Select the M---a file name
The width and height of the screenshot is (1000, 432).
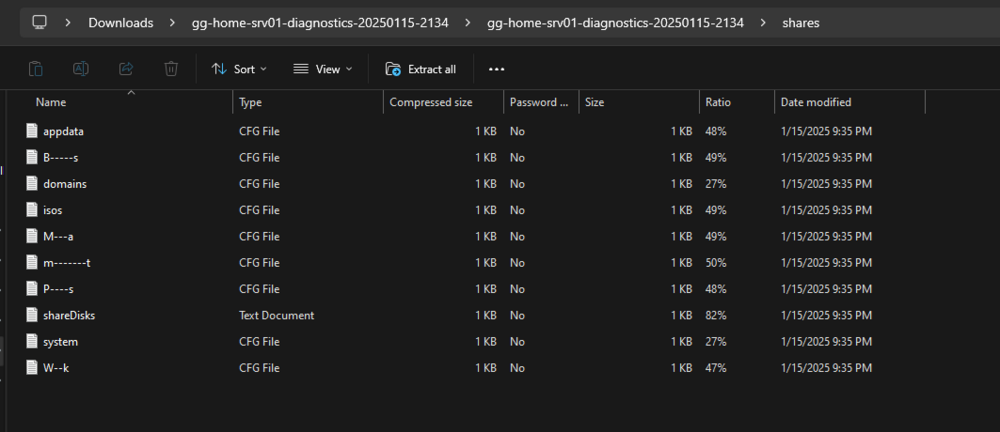click(x=58, y=236)
